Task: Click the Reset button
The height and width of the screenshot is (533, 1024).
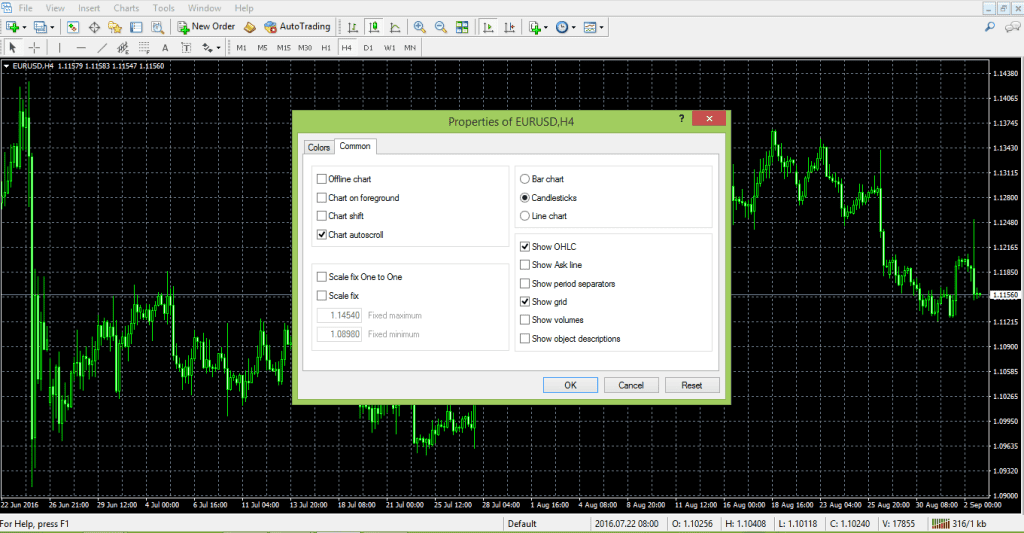Action: (692, 385)
